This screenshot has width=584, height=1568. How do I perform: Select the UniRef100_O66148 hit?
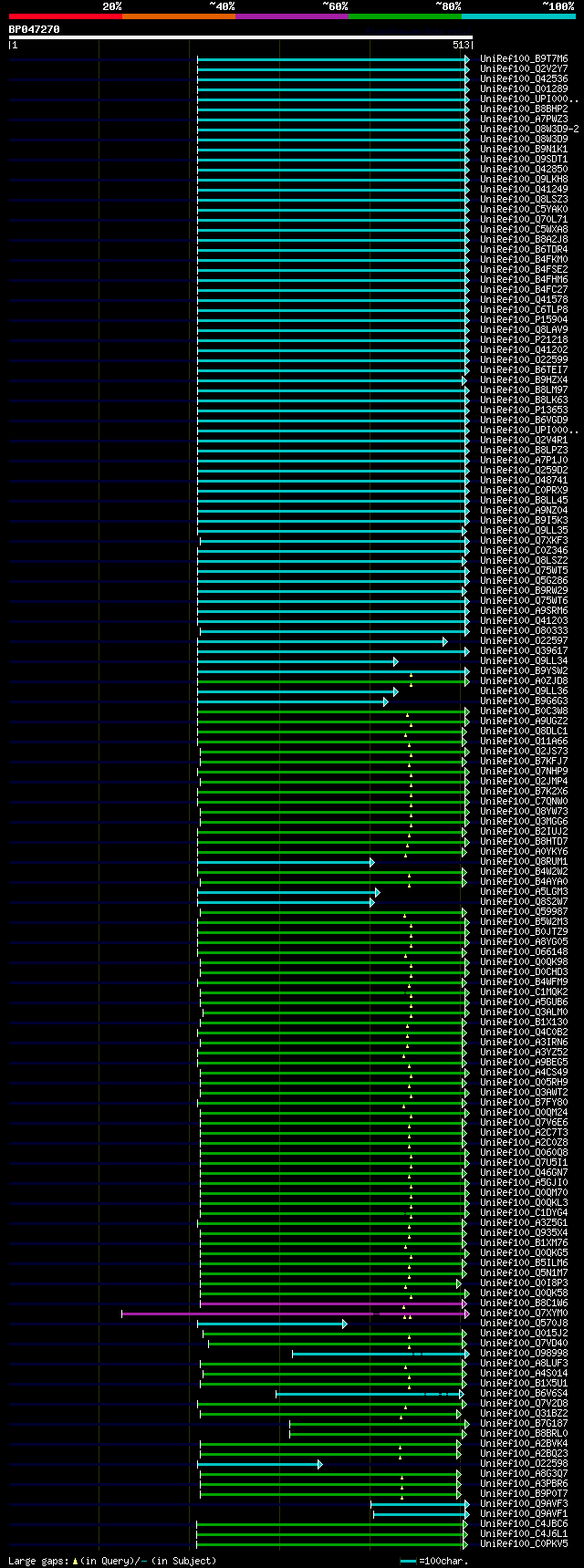click(x=524, y=952)
